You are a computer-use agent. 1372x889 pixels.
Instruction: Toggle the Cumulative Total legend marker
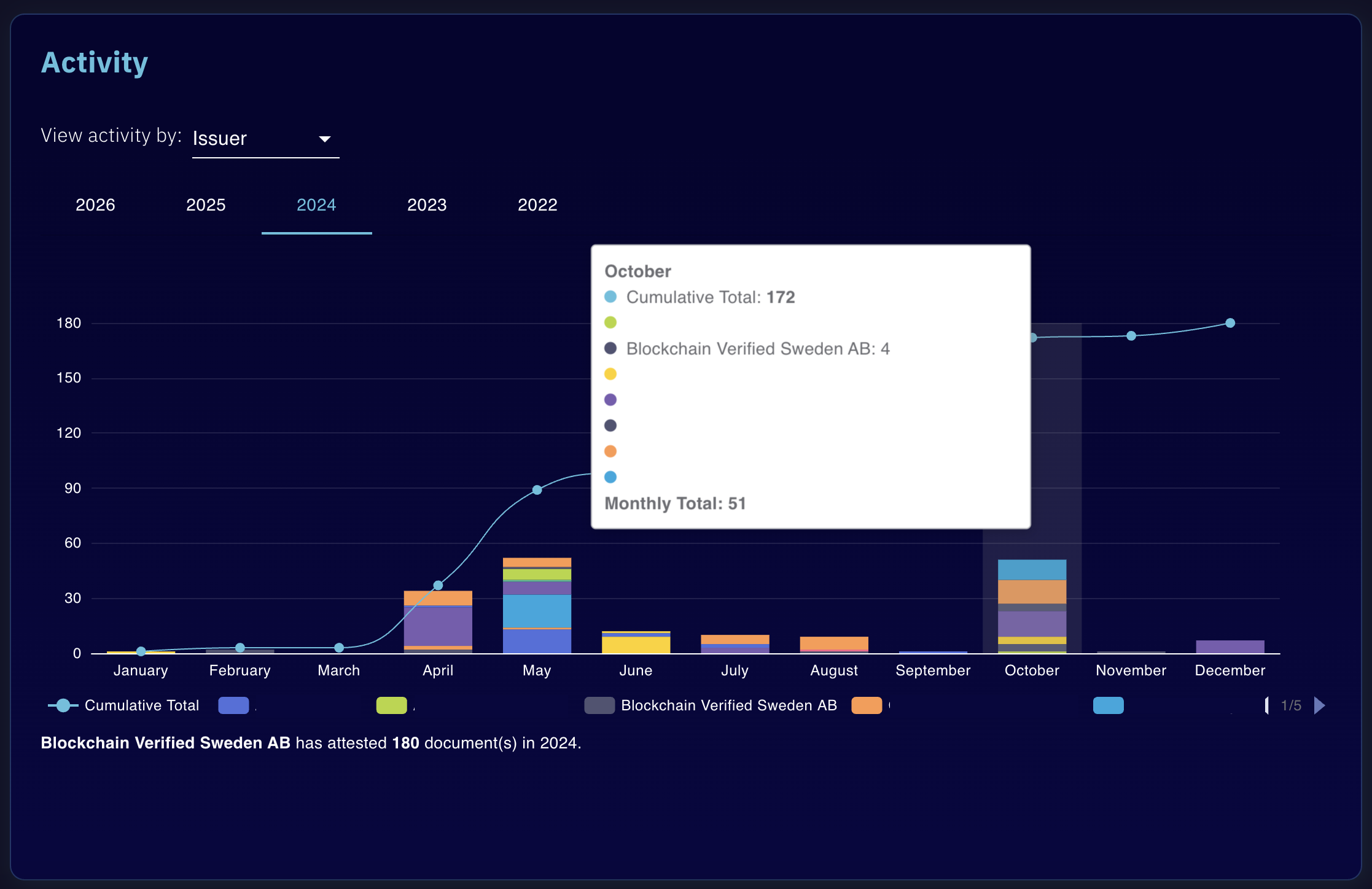[63, 705]
